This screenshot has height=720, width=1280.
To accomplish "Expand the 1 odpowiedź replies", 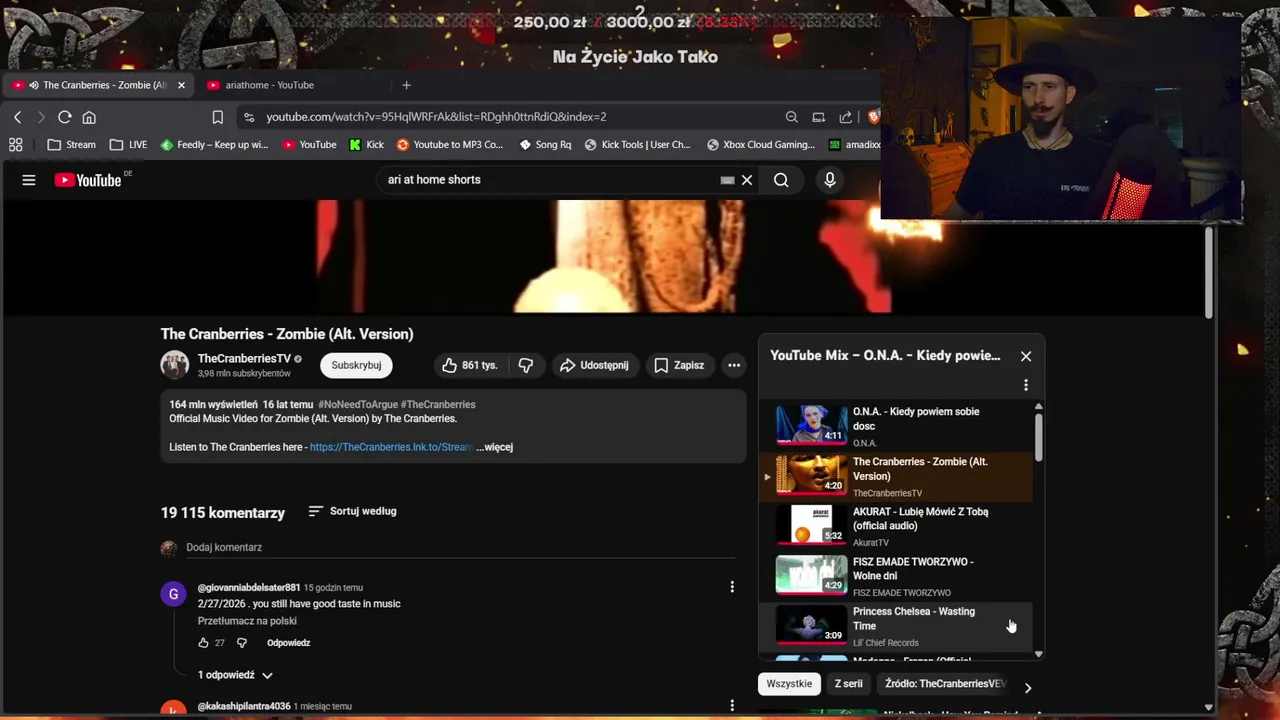I will [235, 675].
